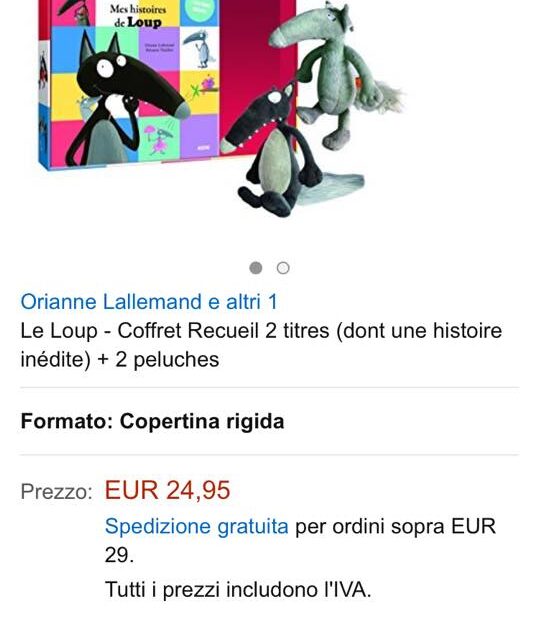
Task: Switch to the second image dot
Action: coord(283,268)
